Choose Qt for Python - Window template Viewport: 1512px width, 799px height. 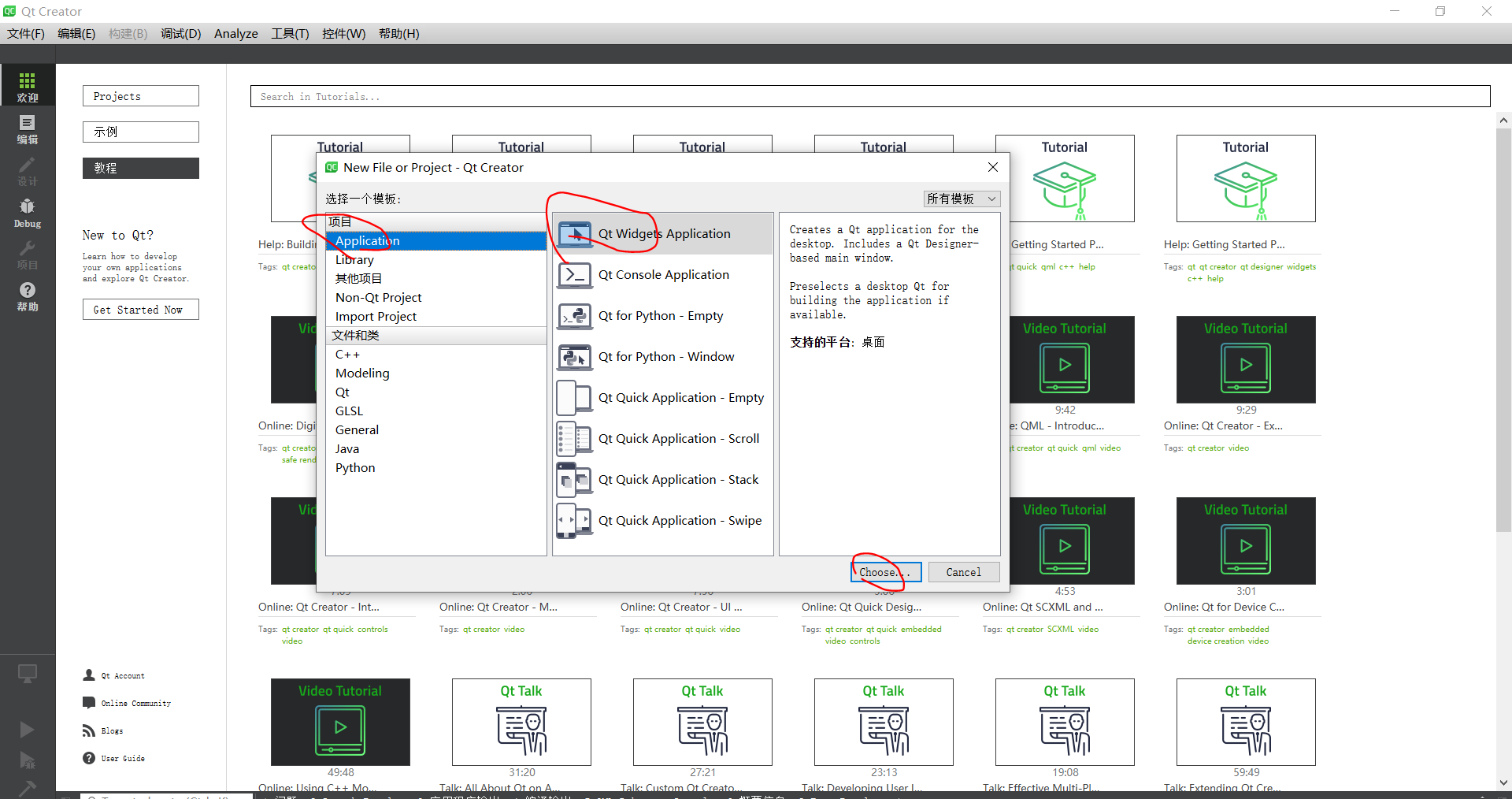662,357
